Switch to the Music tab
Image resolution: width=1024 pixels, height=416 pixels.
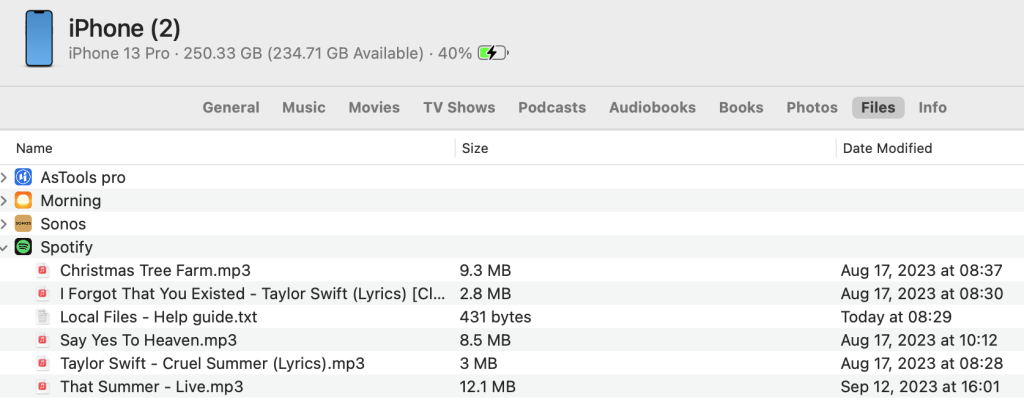click(303, 107)
